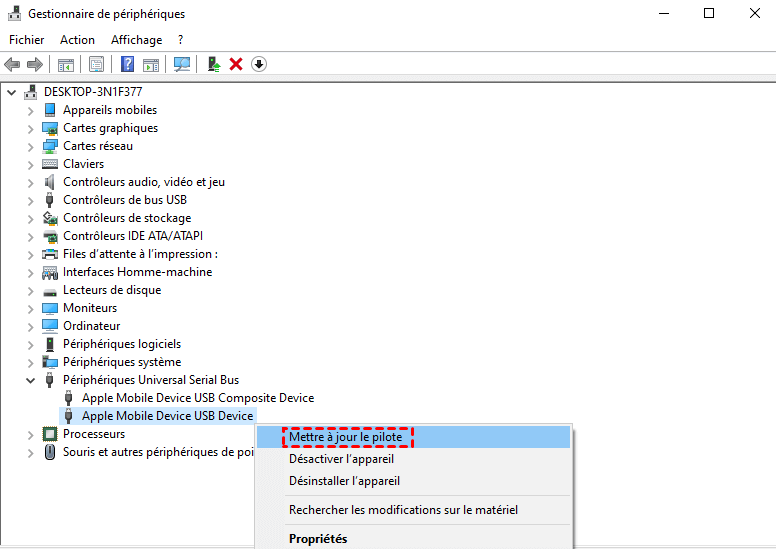This screenshot has height=549, width=776.
Task: Click the scan for hardware changes monitor icon
Action: tap(182, 64)
